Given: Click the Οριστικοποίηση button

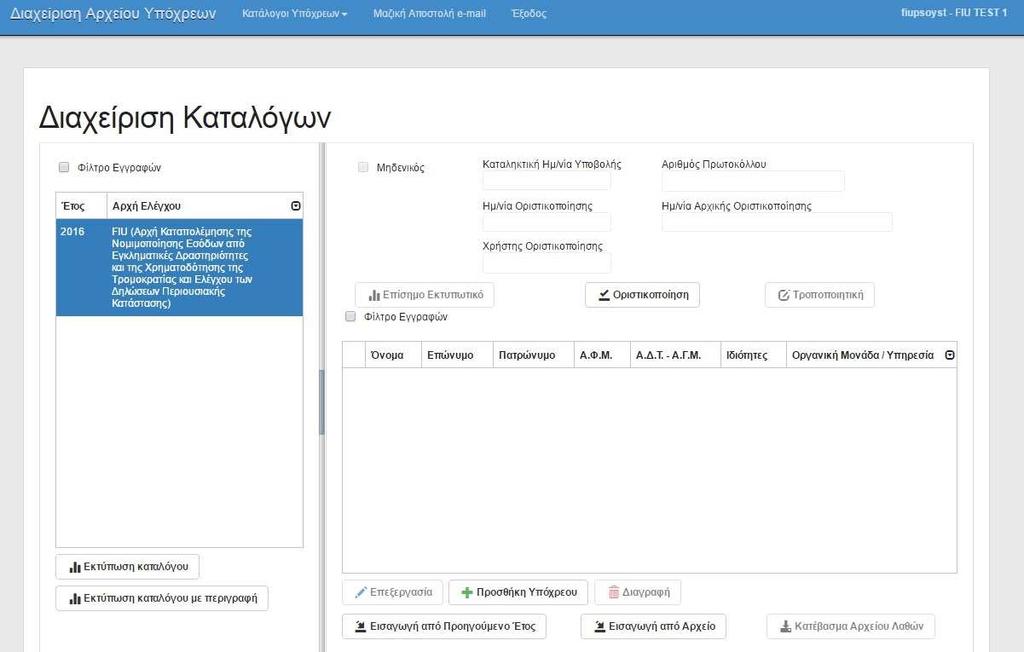Looking at the screenshot, I should point(642,295).
